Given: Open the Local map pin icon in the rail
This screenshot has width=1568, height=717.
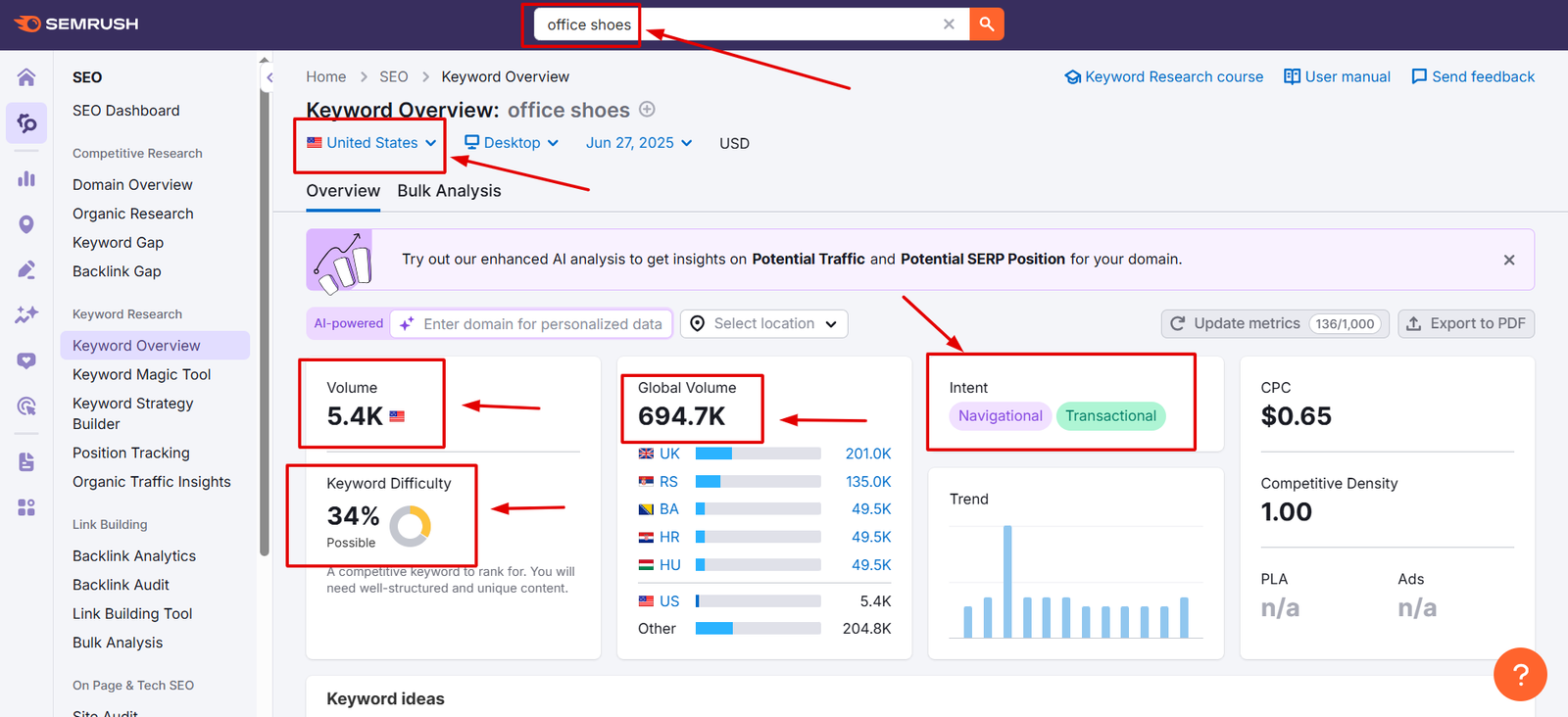Looking at the screenshot, I should click(26, 224).
